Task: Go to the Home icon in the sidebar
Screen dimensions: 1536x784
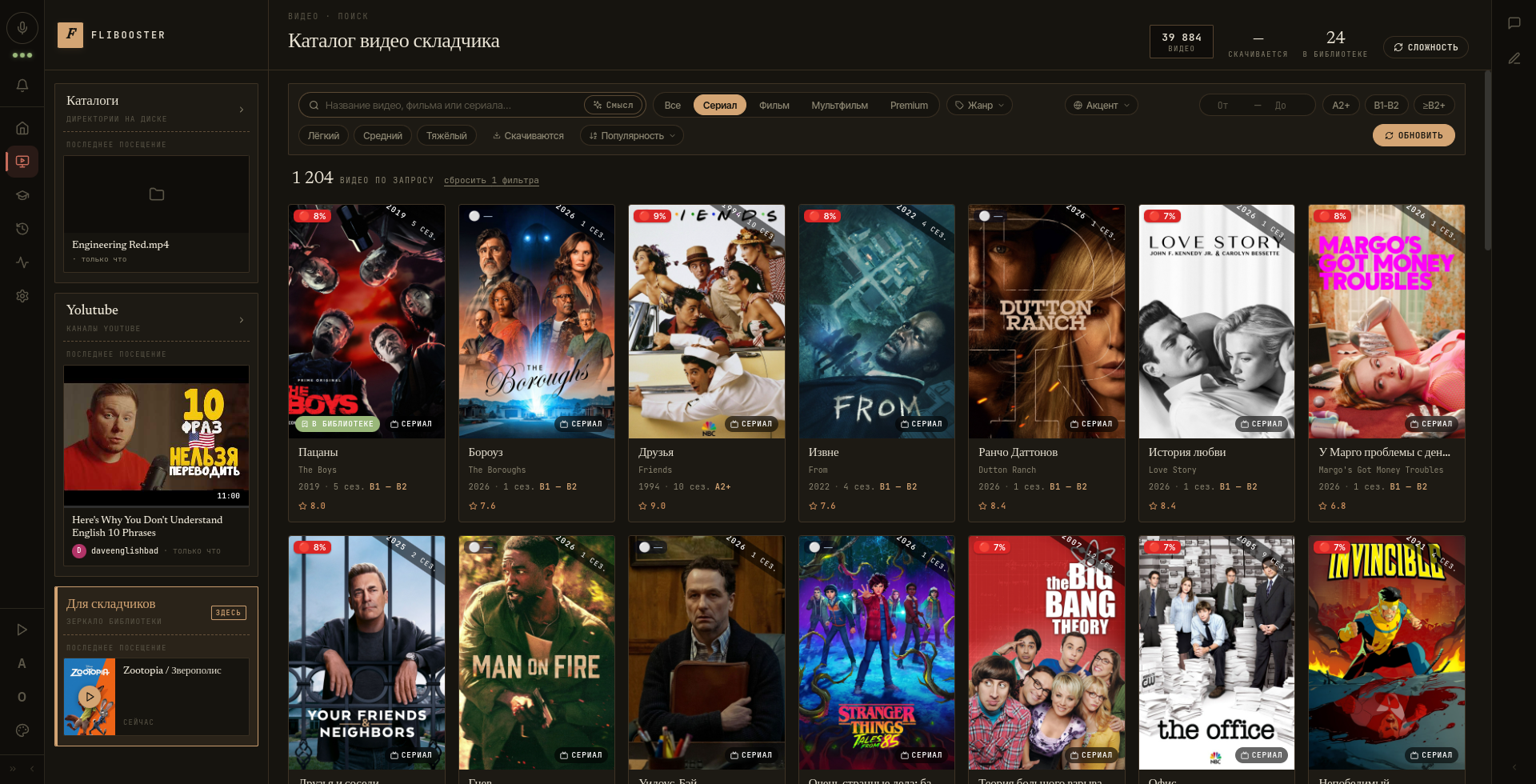Action: coord(22,128)
